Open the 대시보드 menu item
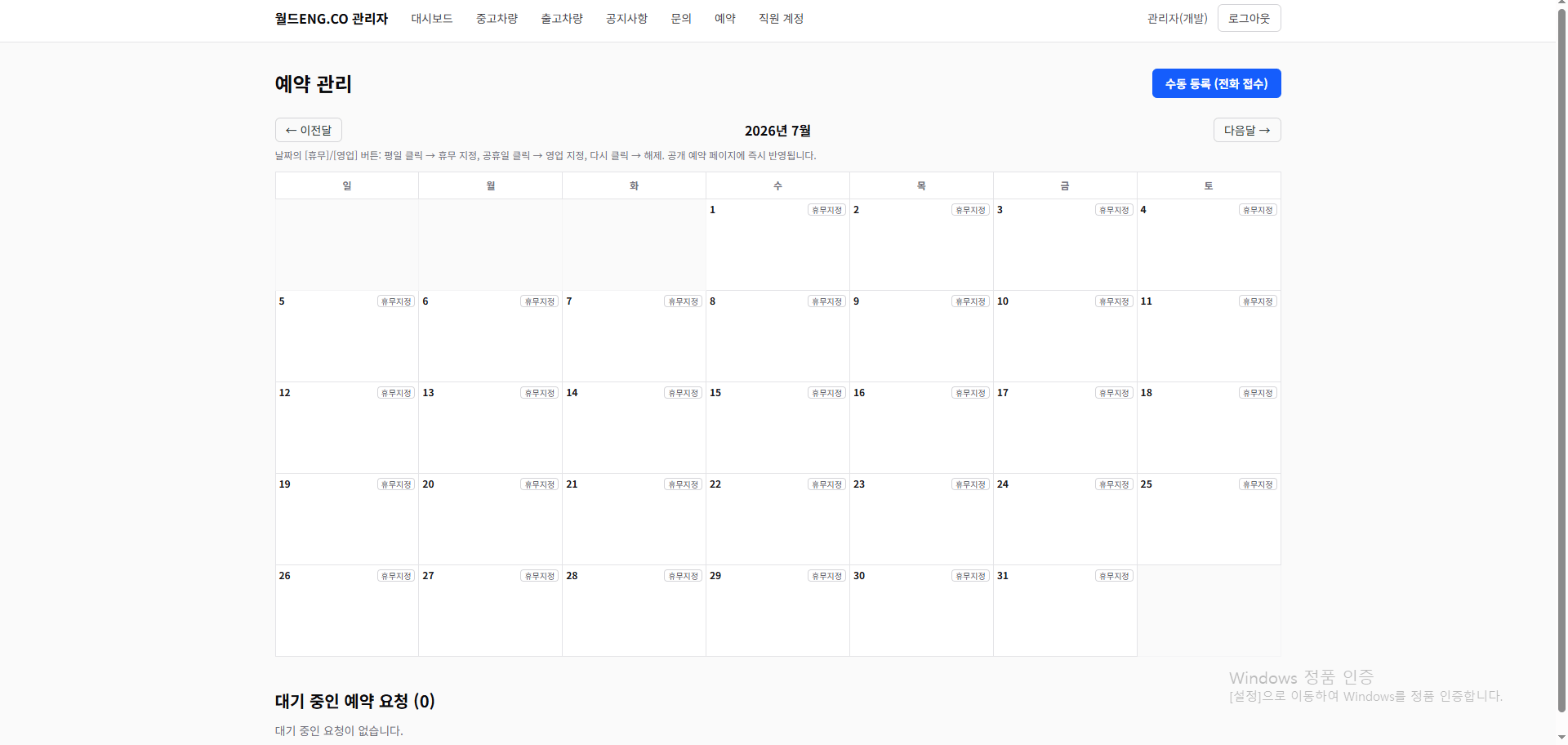This screenshot has width=1568, height=745. click(x=432, y=18)
